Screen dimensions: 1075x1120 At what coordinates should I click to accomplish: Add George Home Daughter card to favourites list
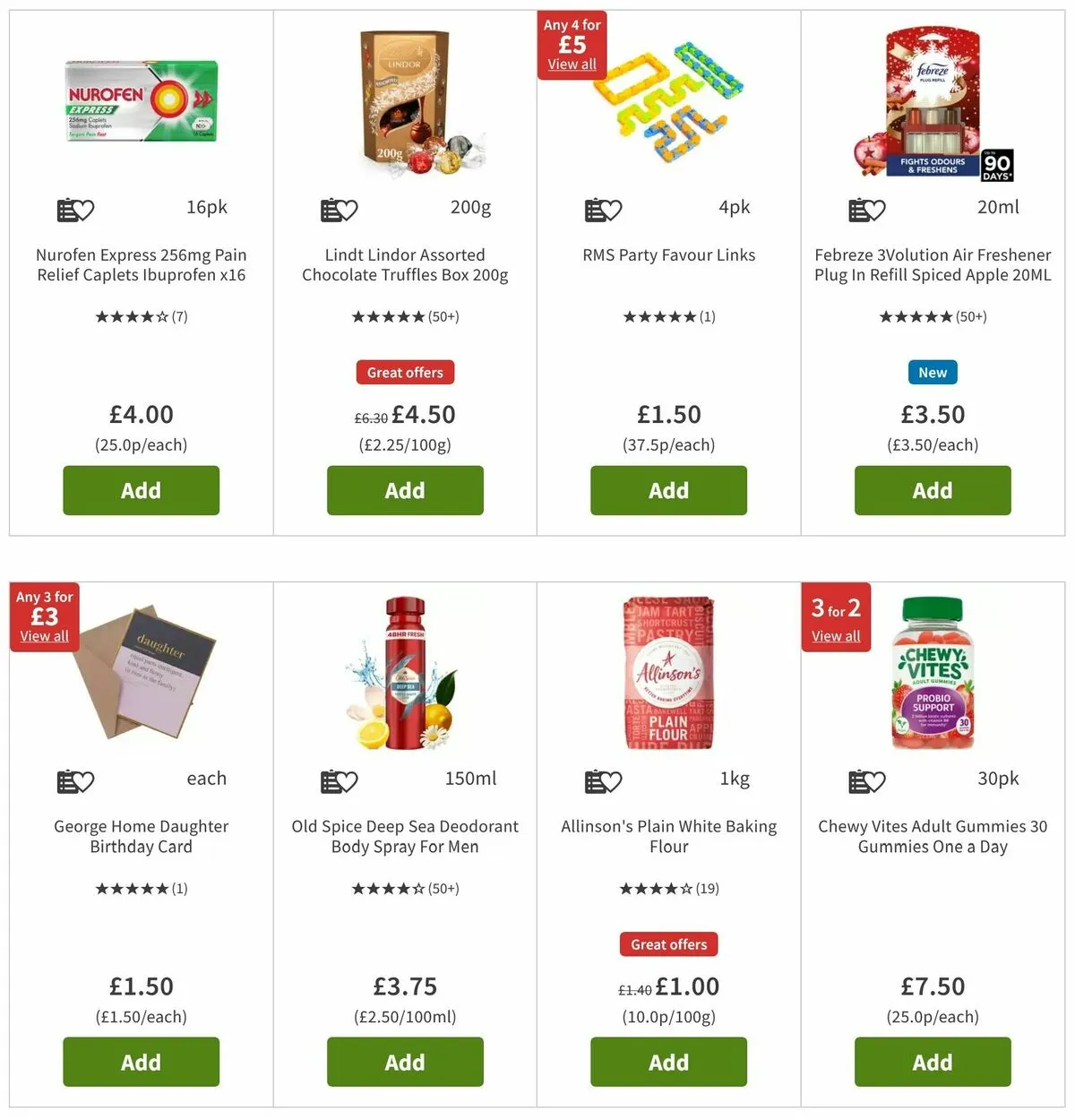pos(75,781)
